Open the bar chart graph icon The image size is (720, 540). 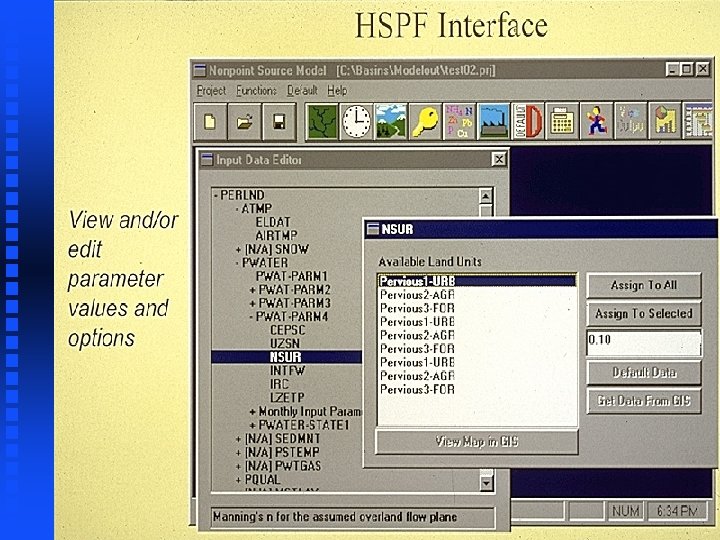[x=664, y=122]
